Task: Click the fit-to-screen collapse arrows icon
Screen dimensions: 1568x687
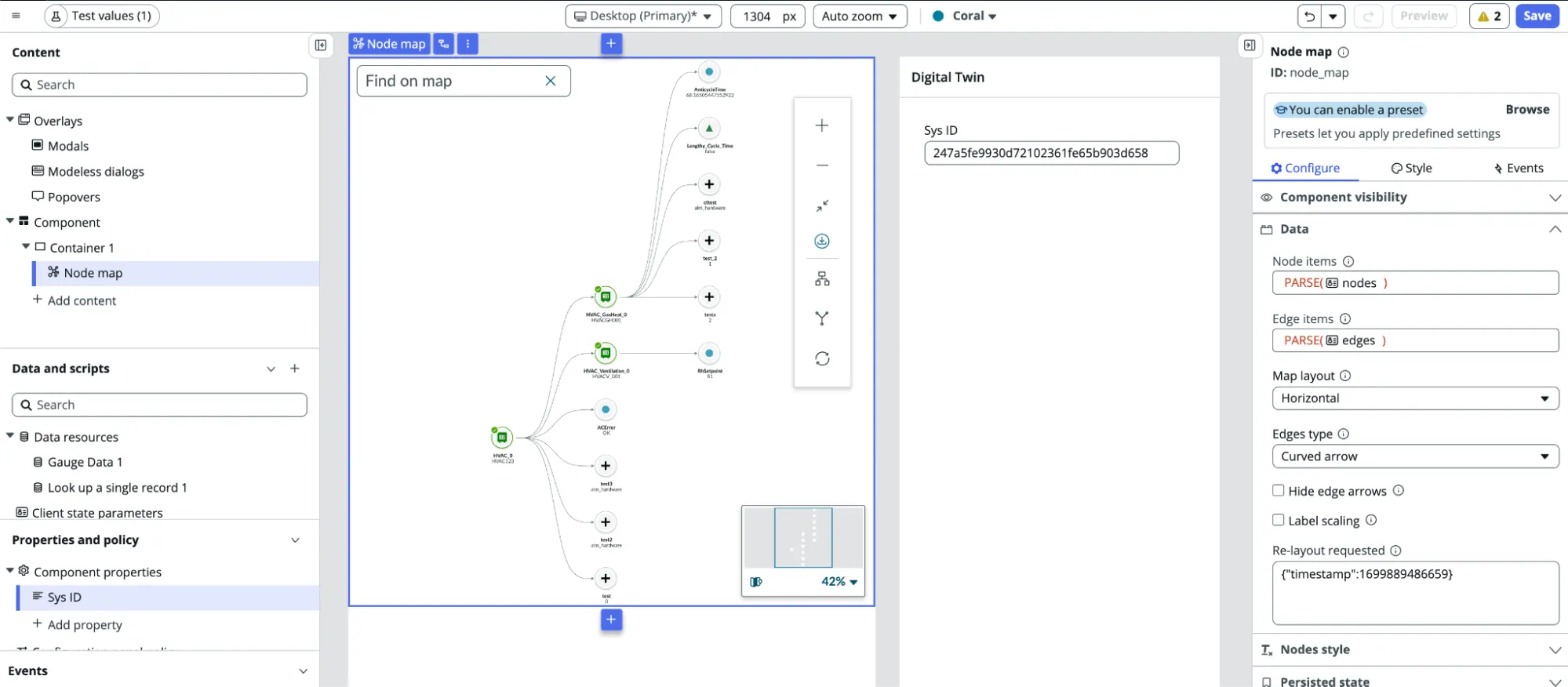Action: point(821,205)
